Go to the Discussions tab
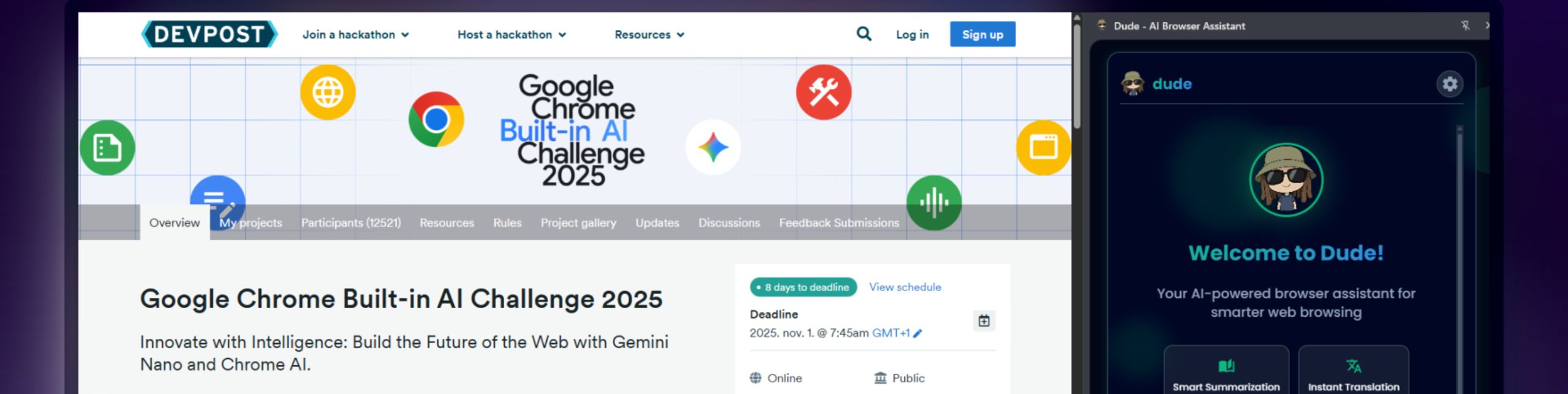Screen dimensions: 1568x394 tap(729, 223)
